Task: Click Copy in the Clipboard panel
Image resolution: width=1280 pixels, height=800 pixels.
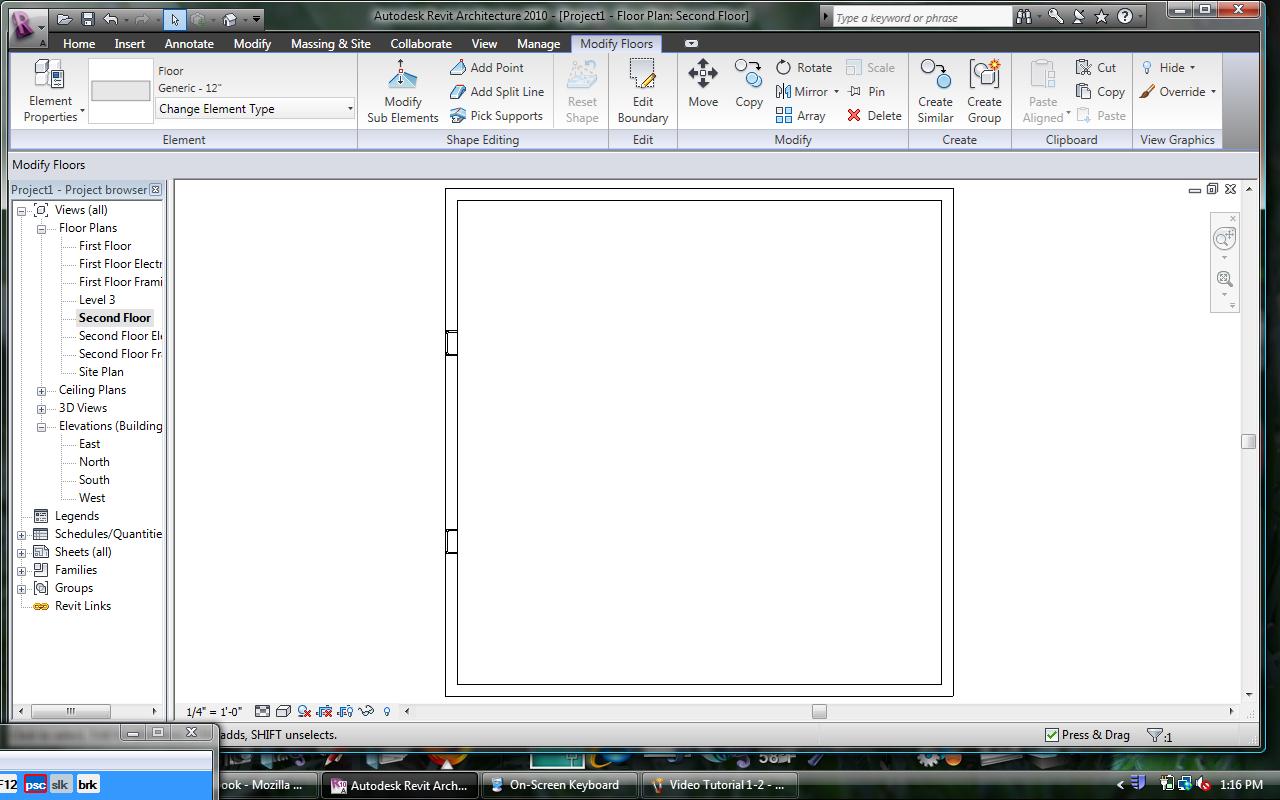Action: 1100,91
